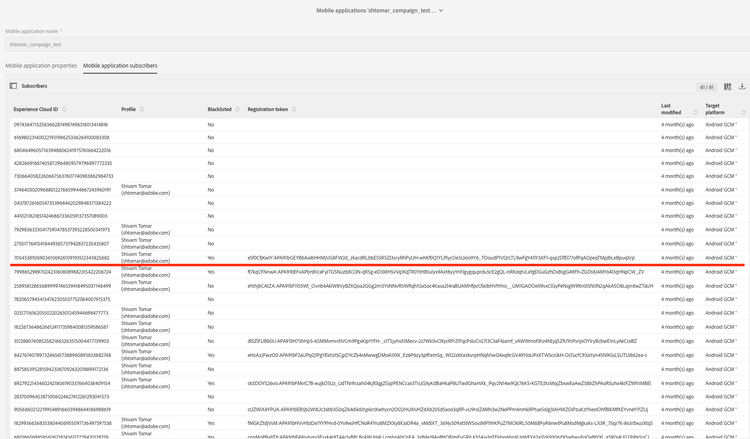Select the subscriber ID starting with 6169

(62, 138)
